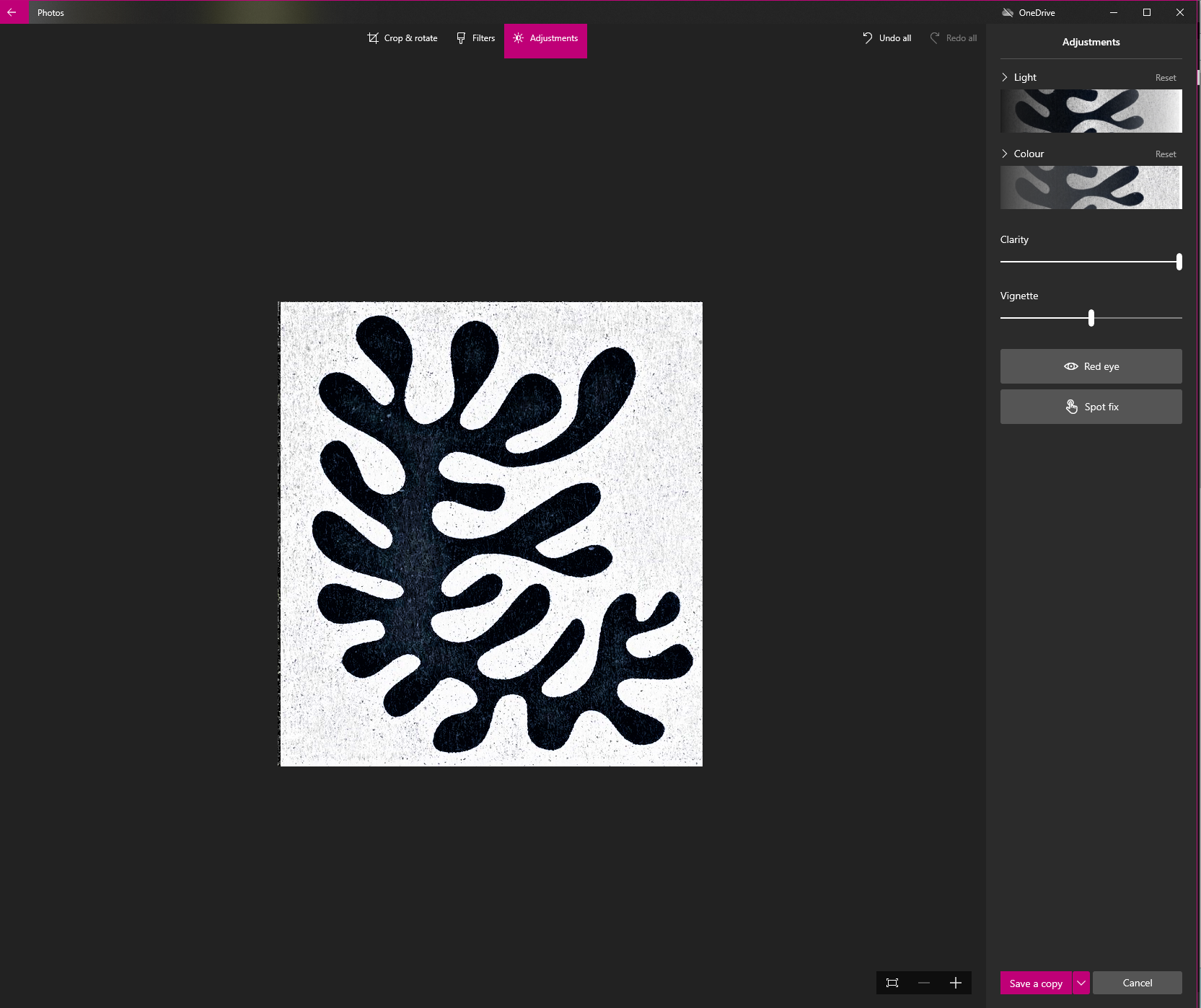Close the Photos window
The width and height of the screenshot is (1201, 1008).
(1180, 12)
